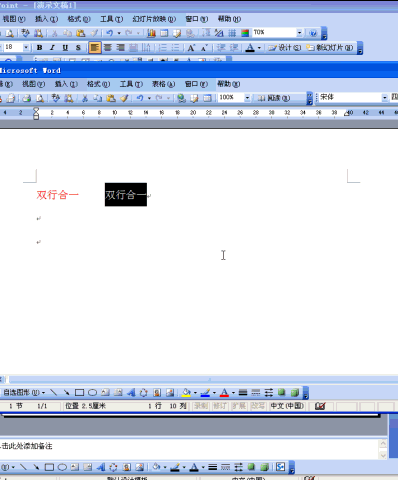The image size is (398, 480).
Task: Open PowerPoint font size dropdown
Action: (26, 48)
